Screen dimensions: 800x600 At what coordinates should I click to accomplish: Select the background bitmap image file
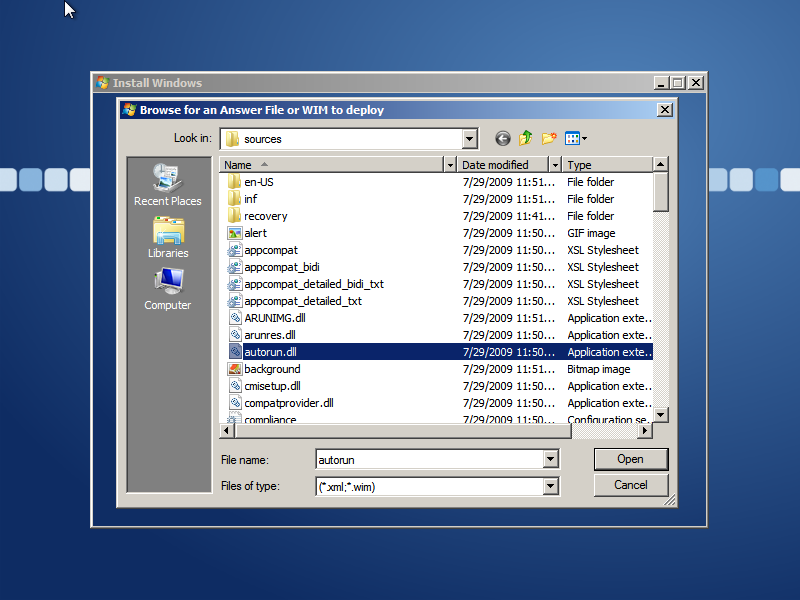(271, 369)
